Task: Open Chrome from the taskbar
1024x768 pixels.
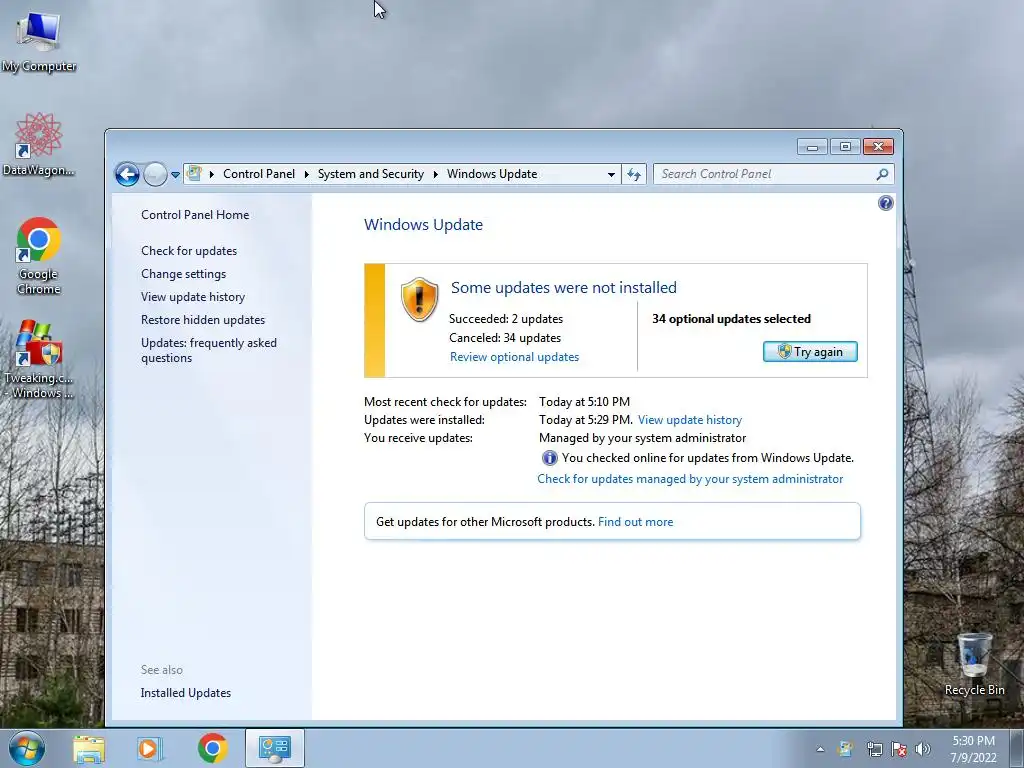Action: click(212, 748)
